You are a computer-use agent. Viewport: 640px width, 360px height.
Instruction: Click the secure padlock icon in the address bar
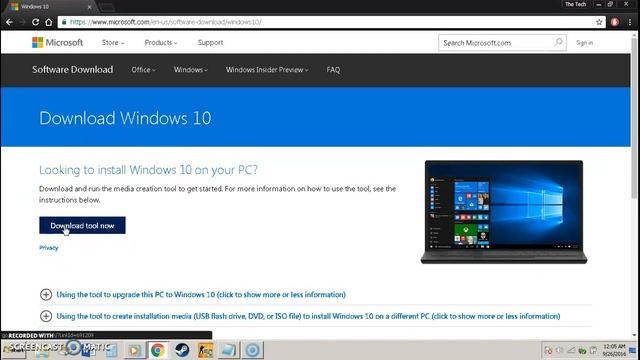(64, 22)
